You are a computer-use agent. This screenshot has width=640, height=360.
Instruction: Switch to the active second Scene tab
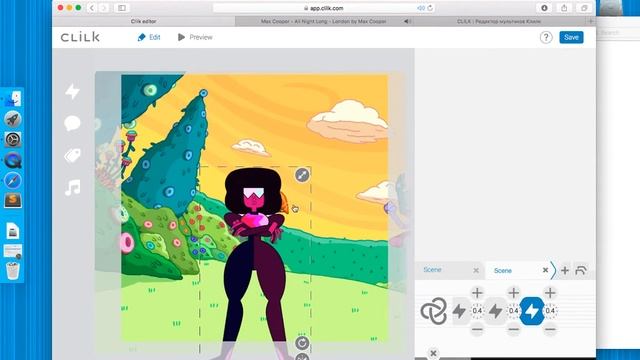503,271
